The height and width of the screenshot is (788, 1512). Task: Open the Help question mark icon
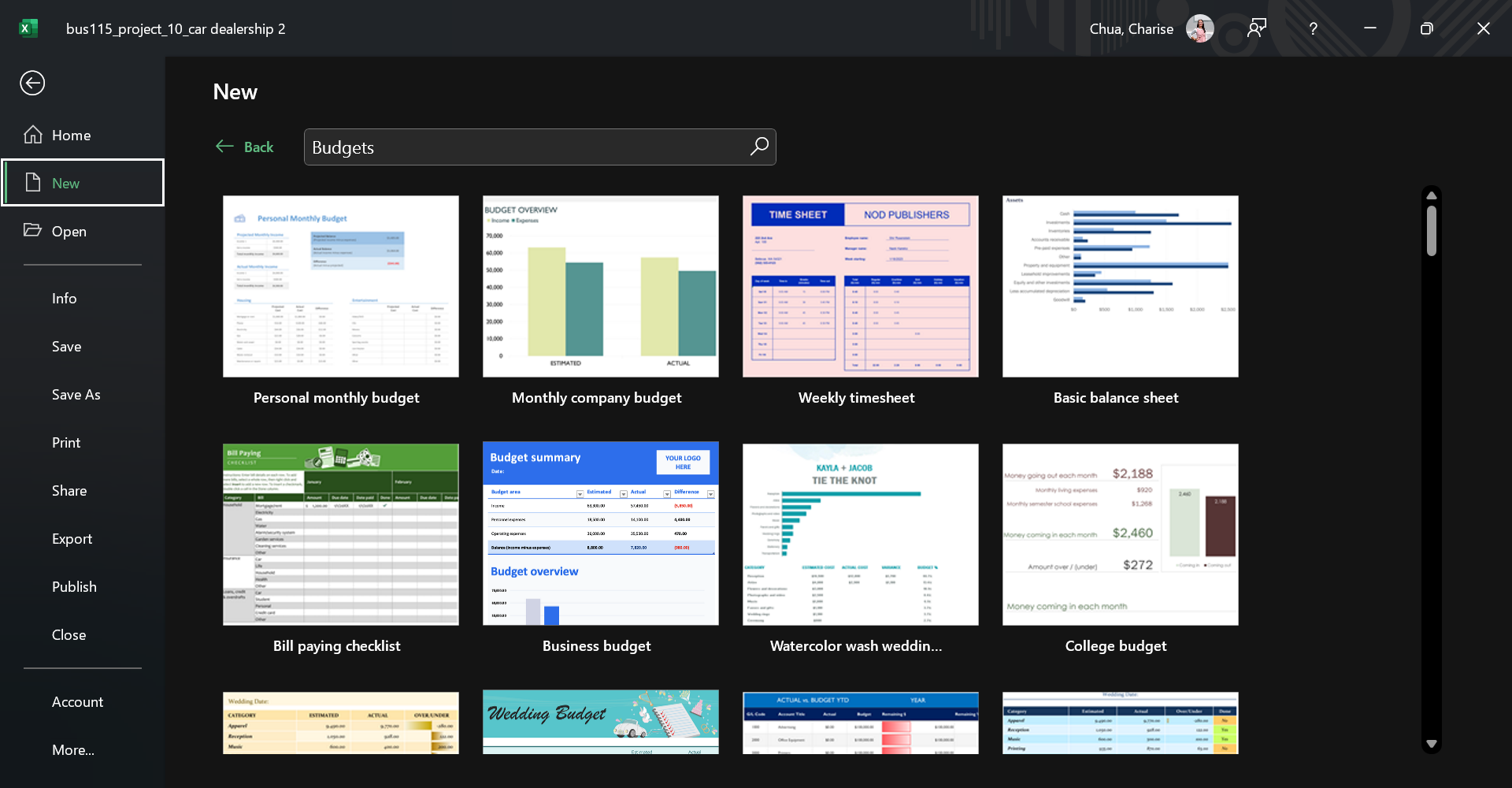1313,28
